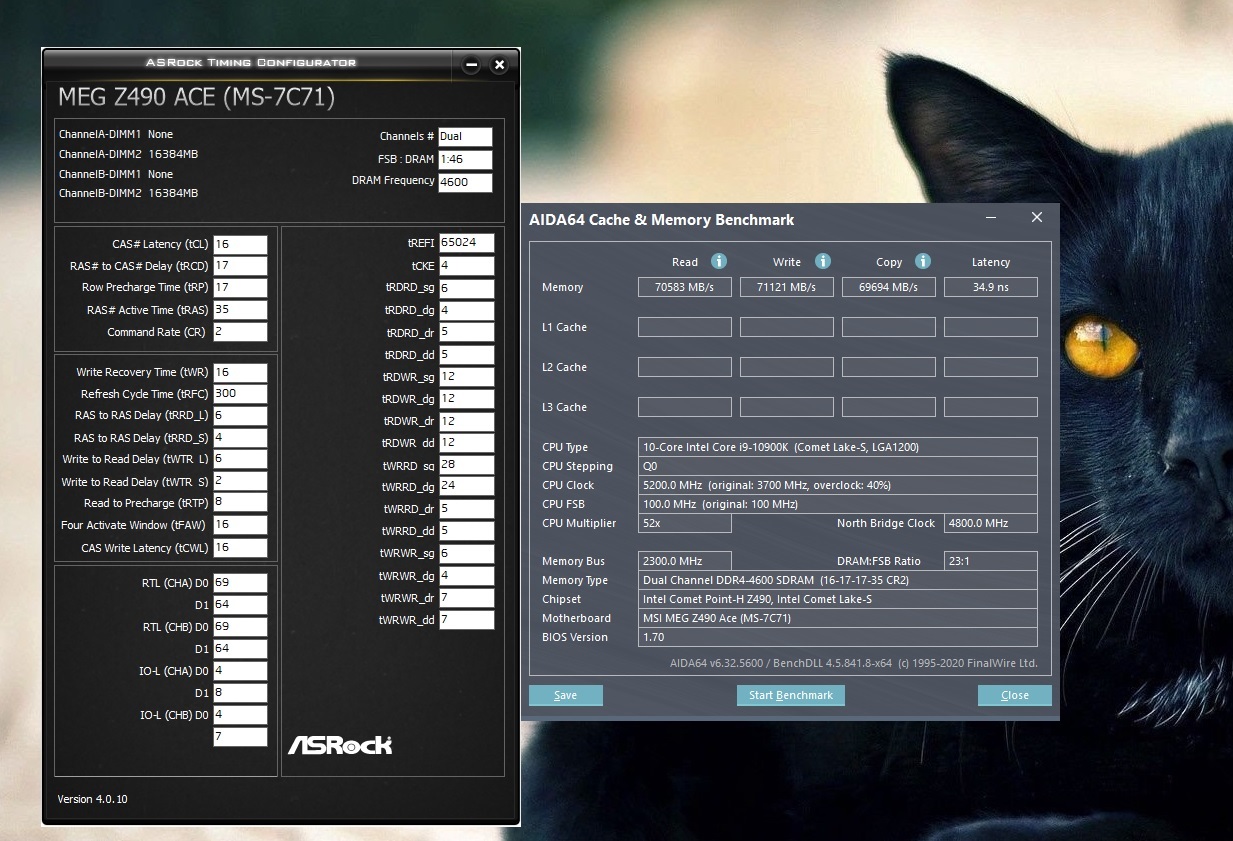Click the Memory Copy result 69694 MB/s
1233x841 pixels.
pos(889,287)
